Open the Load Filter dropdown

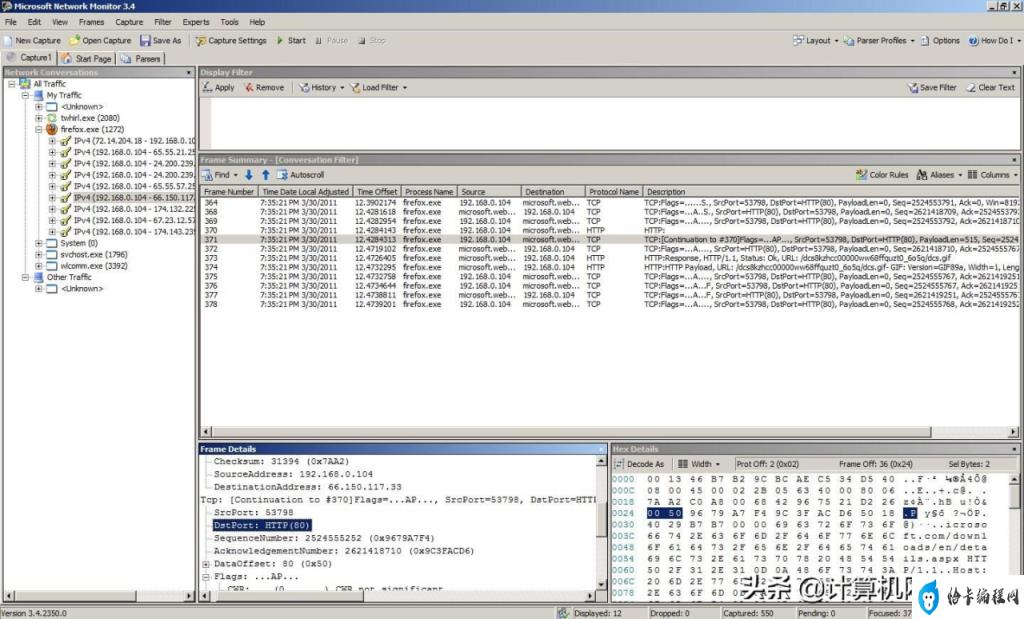pos(378,87)
